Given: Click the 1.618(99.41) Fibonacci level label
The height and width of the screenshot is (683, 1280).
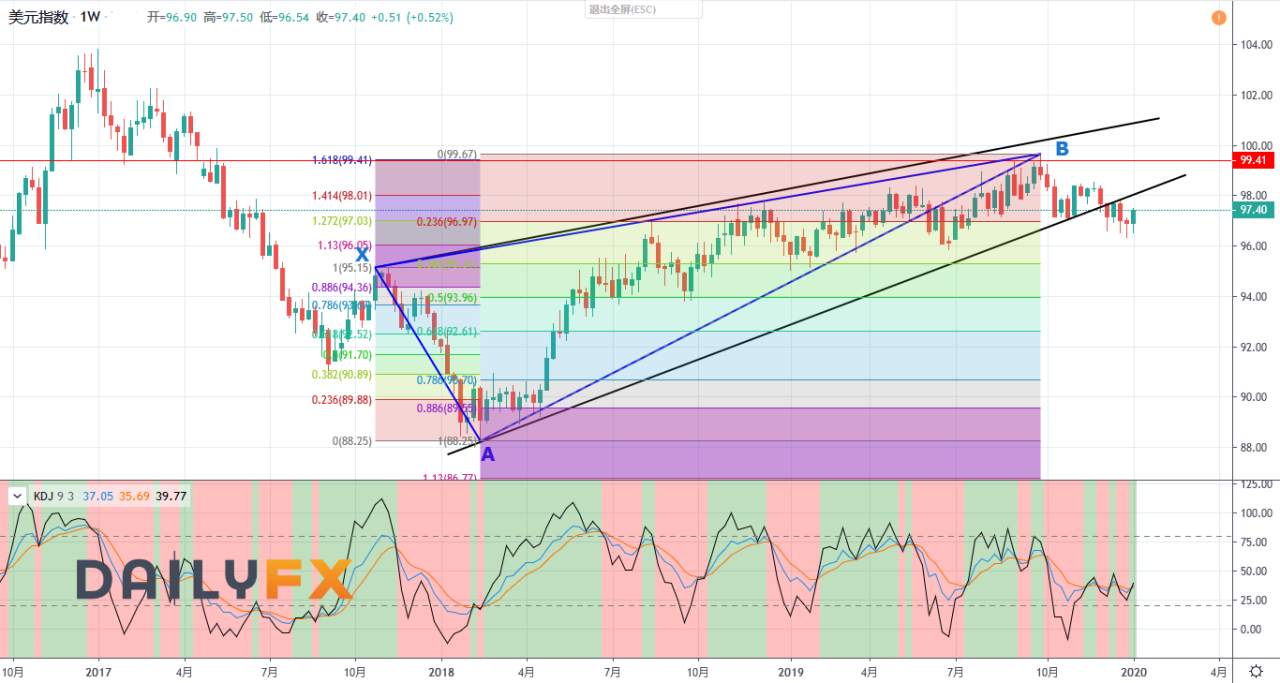Looking at the screenshot, I should click(340, 159).
